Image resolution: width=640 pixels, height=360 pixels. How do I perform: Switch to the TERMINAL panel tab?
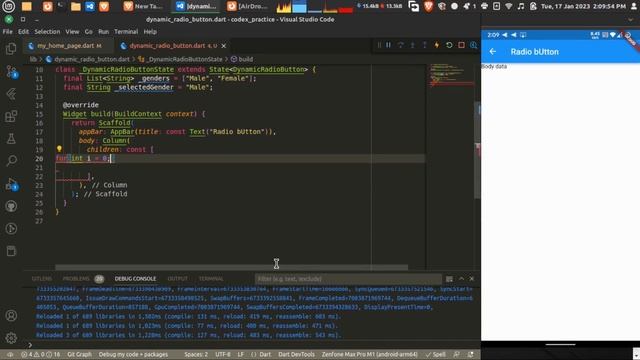click(211, 279)
